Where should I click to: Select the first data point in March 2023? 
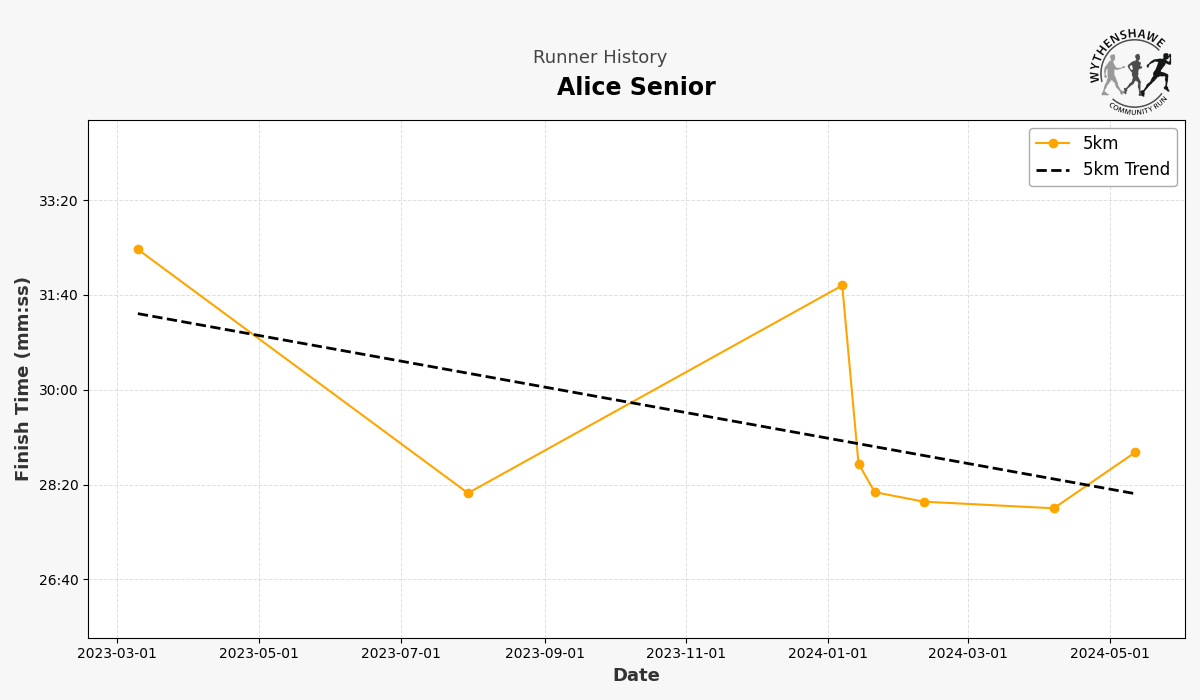[x=138, y=250]
